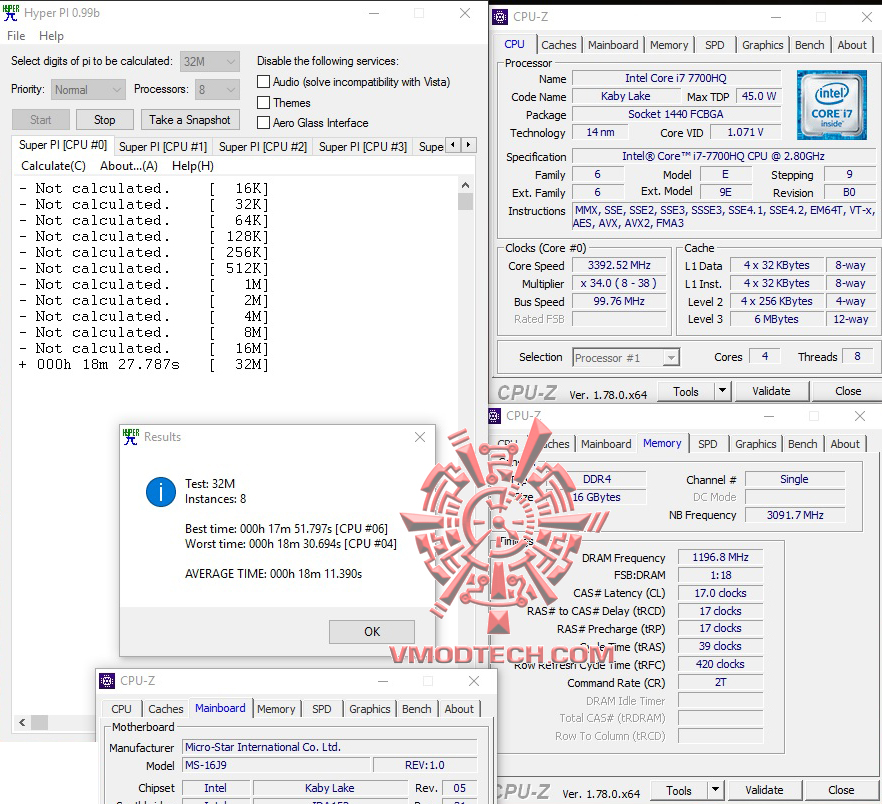Open the About...(A) menu

(x=129, y=166)
